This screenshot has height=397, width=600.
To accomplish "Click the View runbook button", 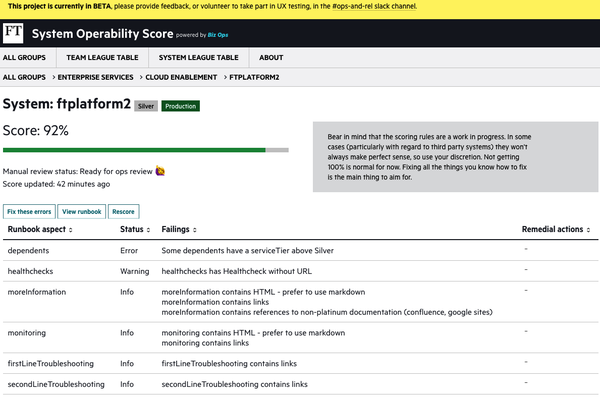I will (x=82, y=211).
